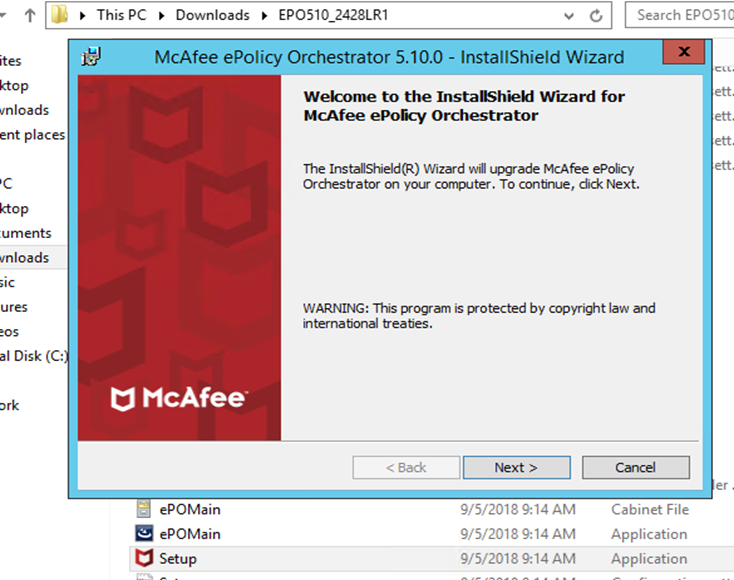Select Videos in the Explorer sidebar
The image size is (734, 580).
(9, 332)
